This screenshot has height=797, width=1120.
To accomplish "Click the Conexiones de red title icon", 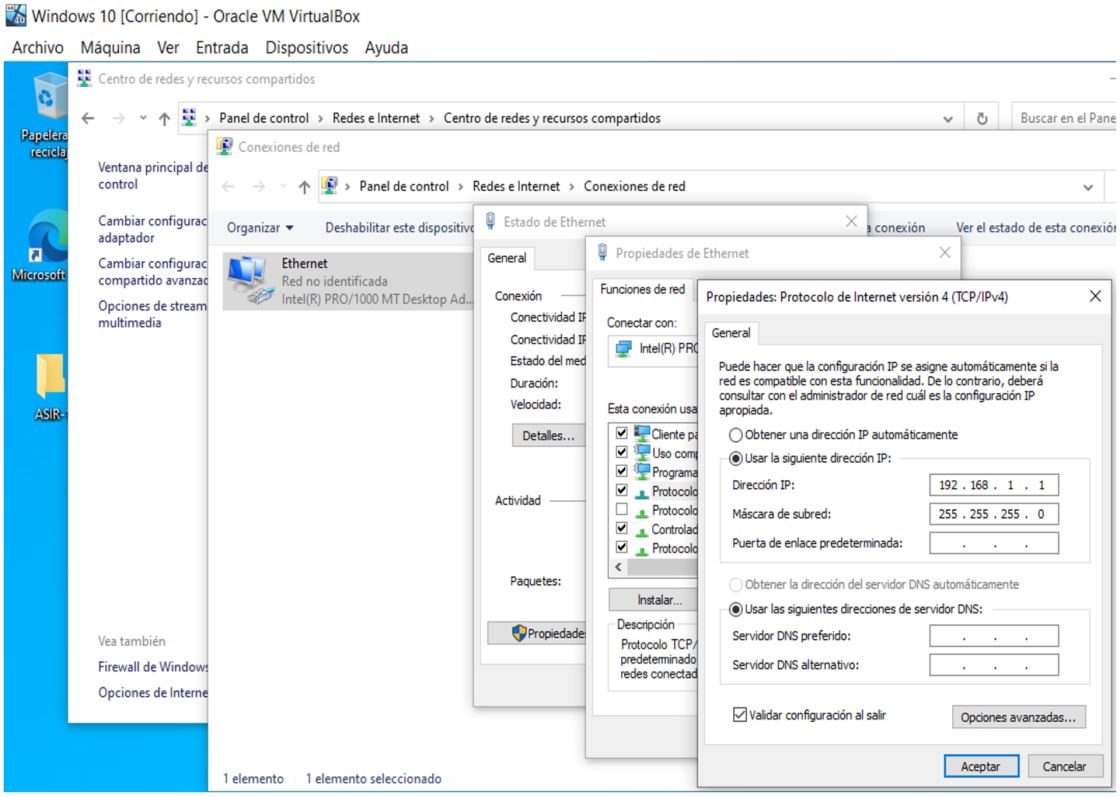I will pyautogui.click(x=224, y=146).
